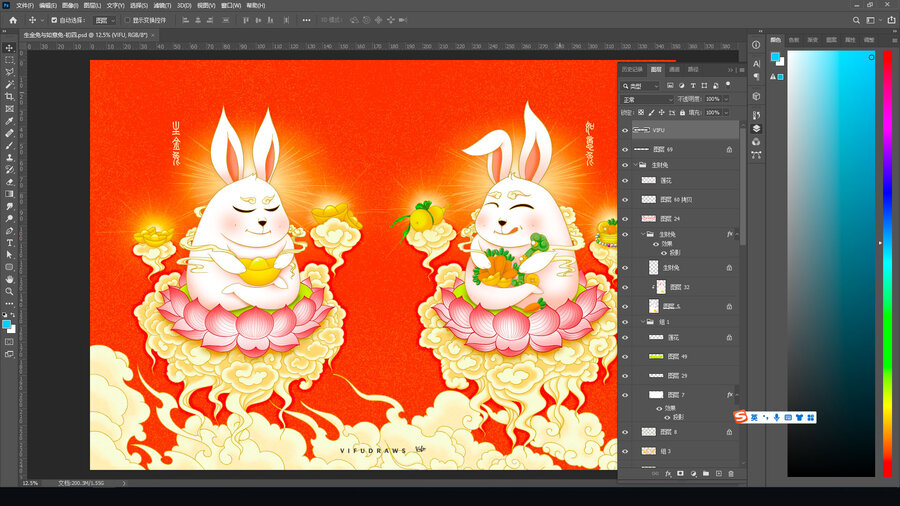This screenshot has height=506, width=900.
Task: Select the Clone Stamp tool
Action: click(x=9, y=157)
